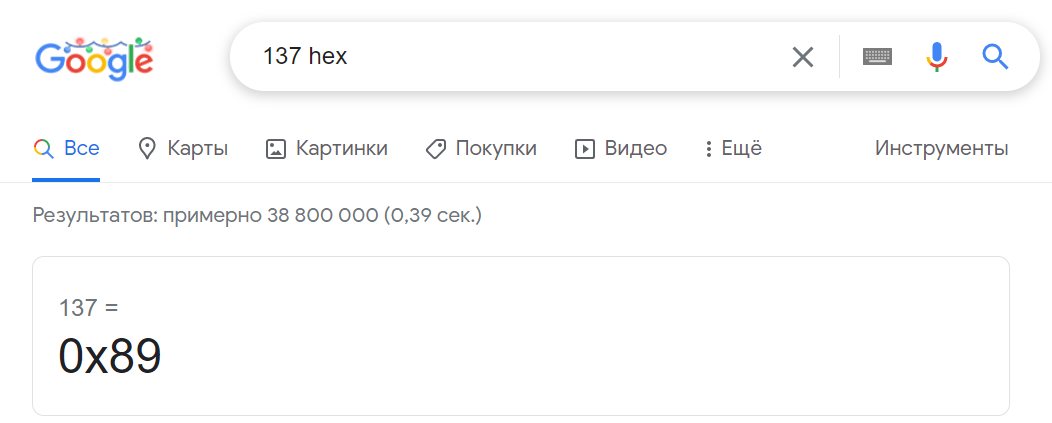Click the play icon beside Видео
The width and height of the screenshot is (1052, 423).
coord(584,149)
